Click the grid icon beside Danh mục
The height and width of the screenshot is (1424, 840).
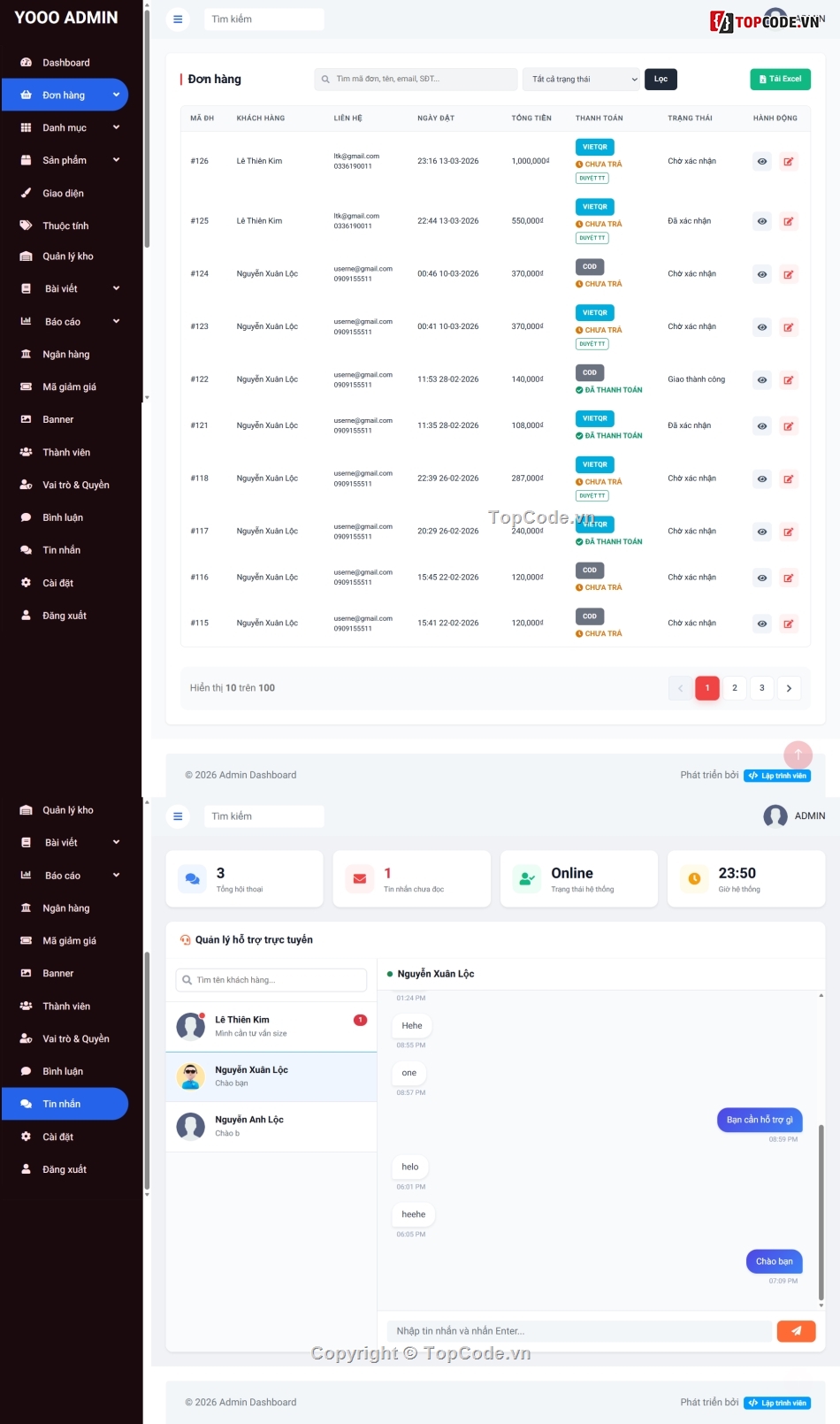click(26, 127)
